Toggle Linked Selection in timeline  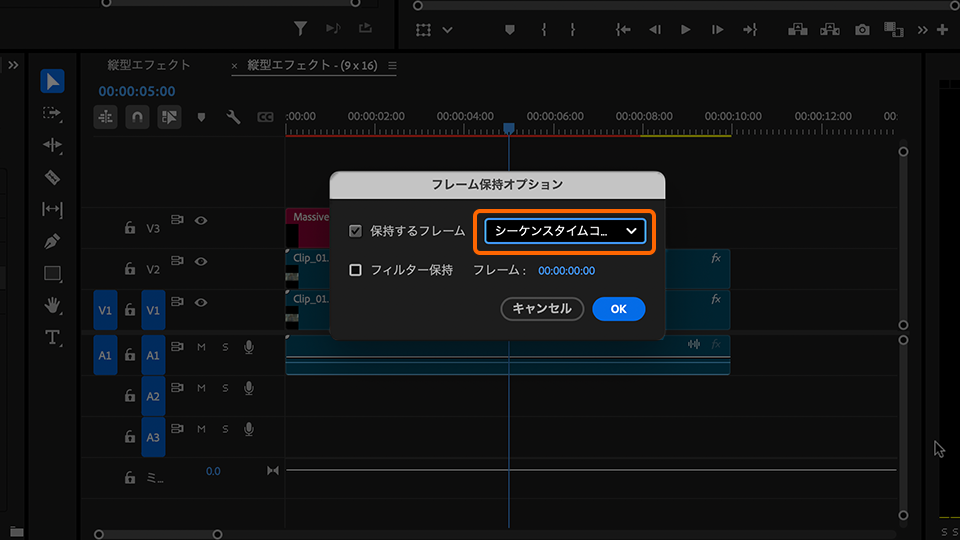point(170,117)
